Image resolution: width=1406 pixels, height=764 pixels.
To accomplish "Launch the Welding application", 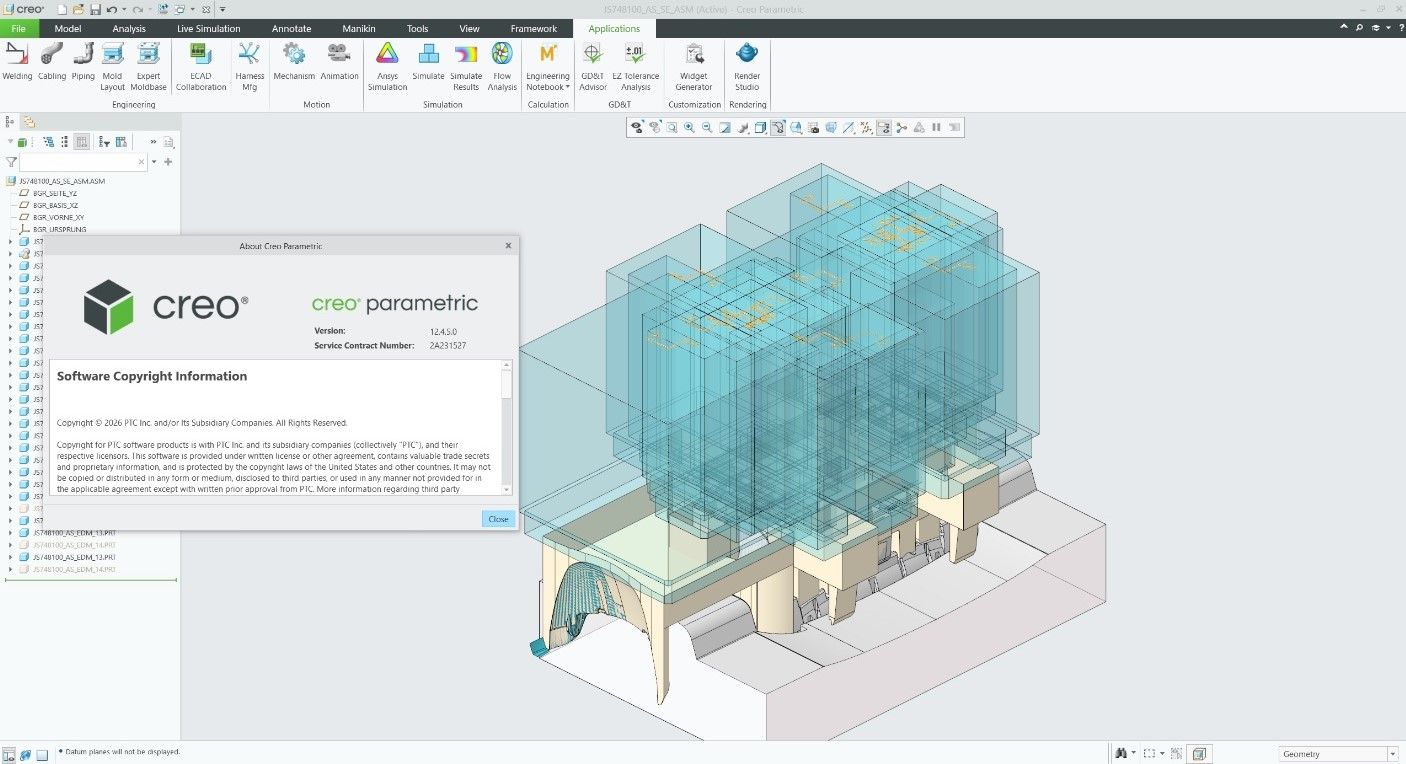I will (17, 62).
